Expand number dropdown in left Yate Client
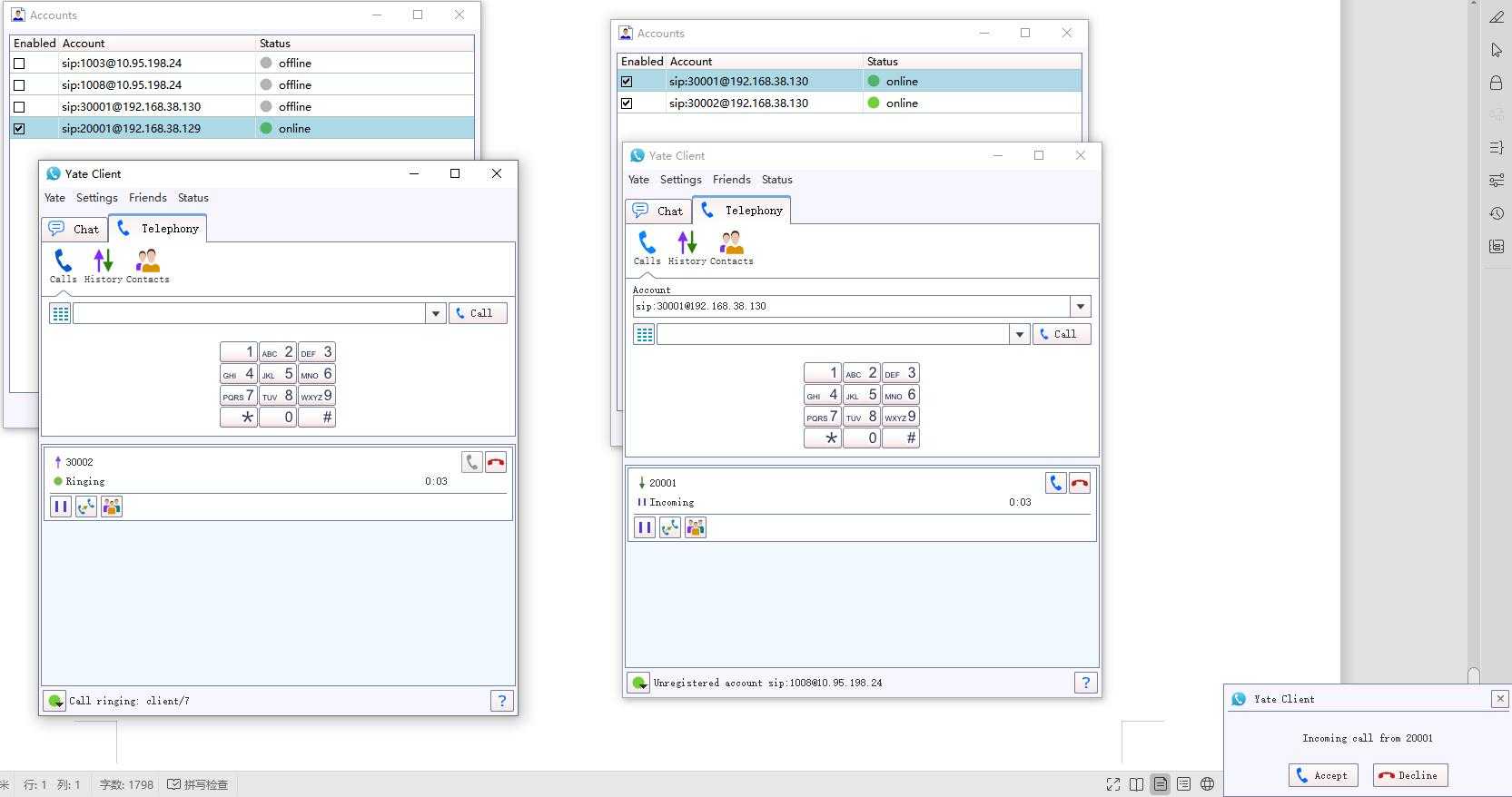Viewport: 1512px width, 797px height. 435,313
